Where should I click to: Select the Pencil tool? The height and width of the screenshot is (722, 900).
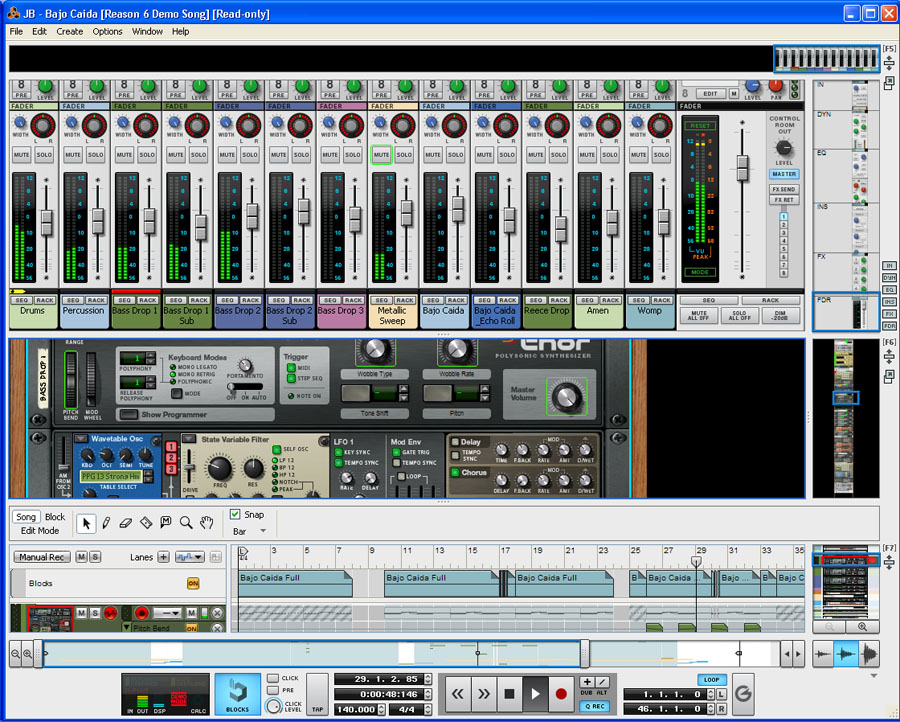pyautogui.click(x=106, y=523)
